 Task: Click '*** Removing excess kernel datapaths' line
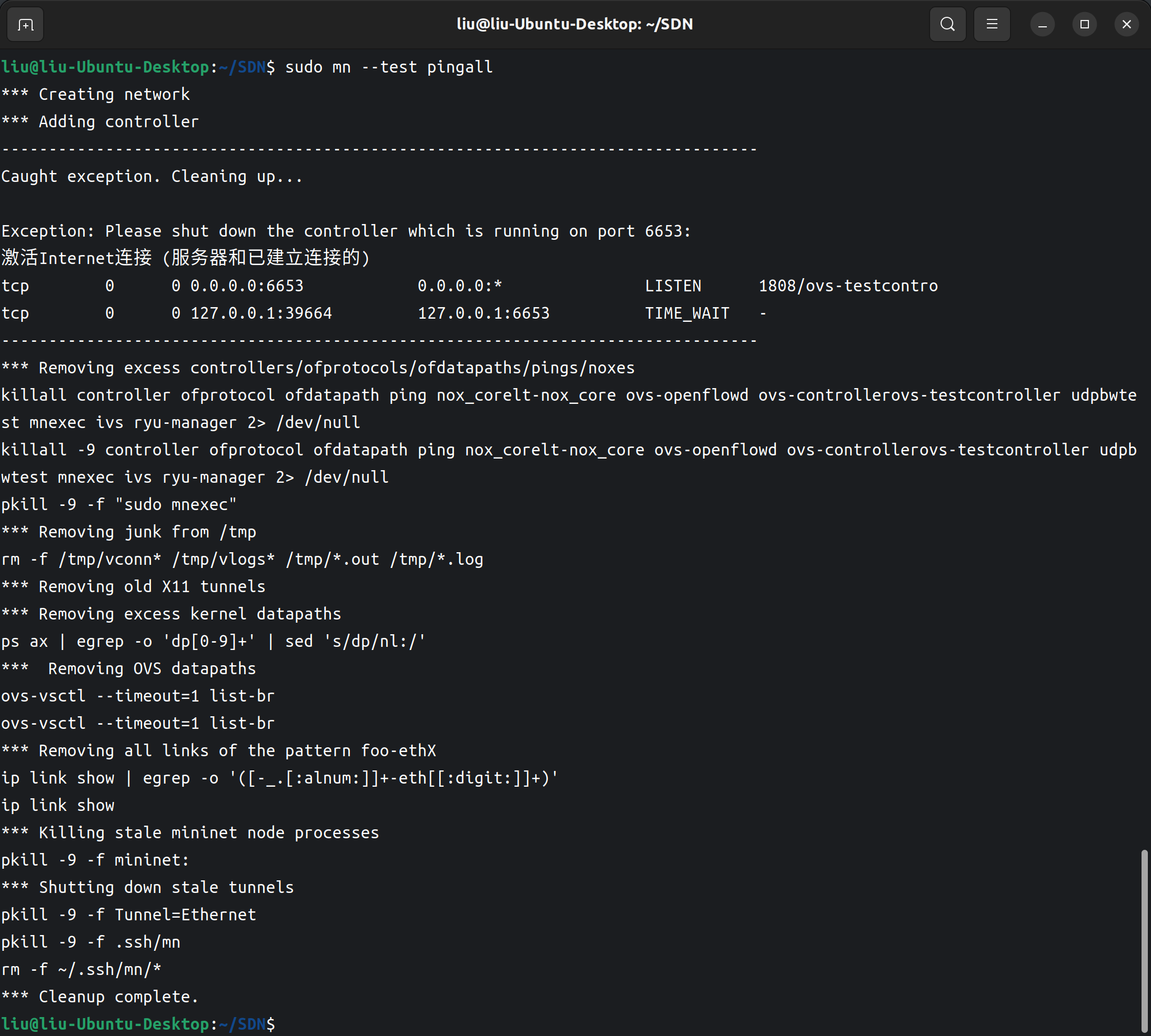tap(171, 614)
